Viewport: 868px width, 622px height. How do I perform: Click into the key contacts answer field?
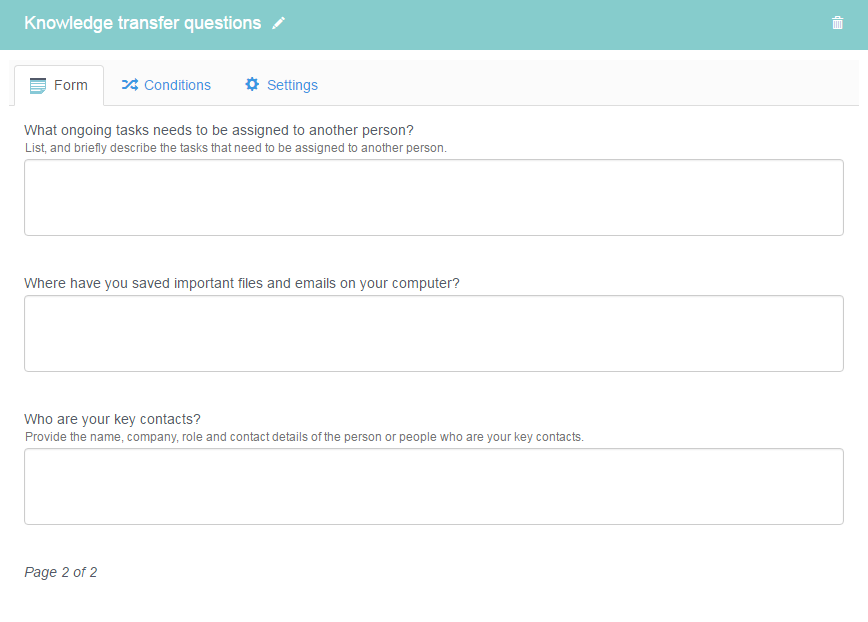pyautogui.click(x=433, y=486)
